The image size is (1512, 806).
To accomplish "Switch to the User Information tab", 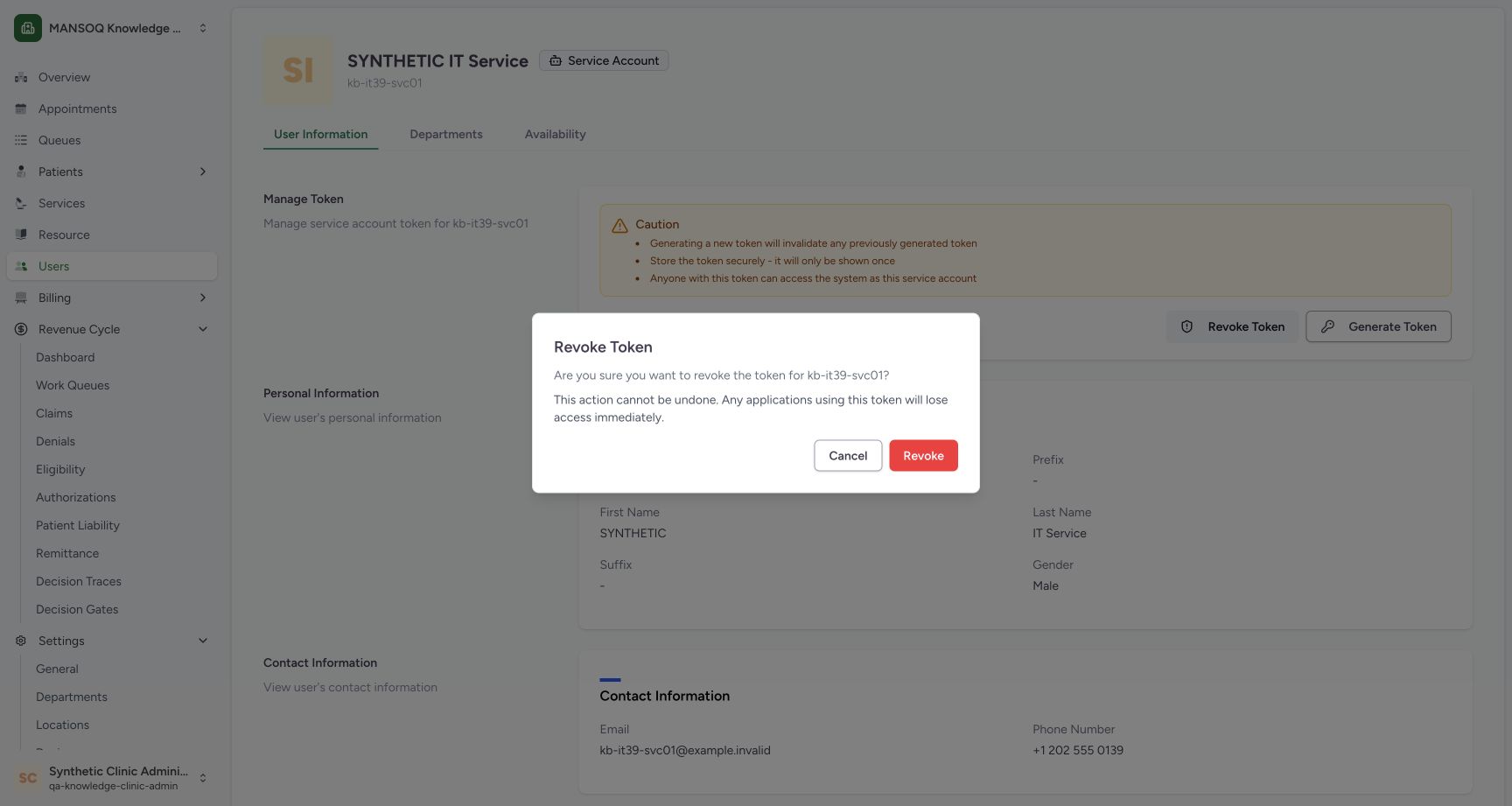I will pyautogui.click(x=320, y=134).
